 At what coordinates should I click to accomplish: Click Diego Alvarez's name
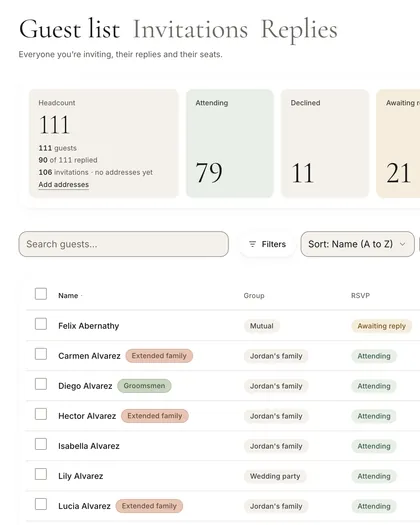pos(85,386)
